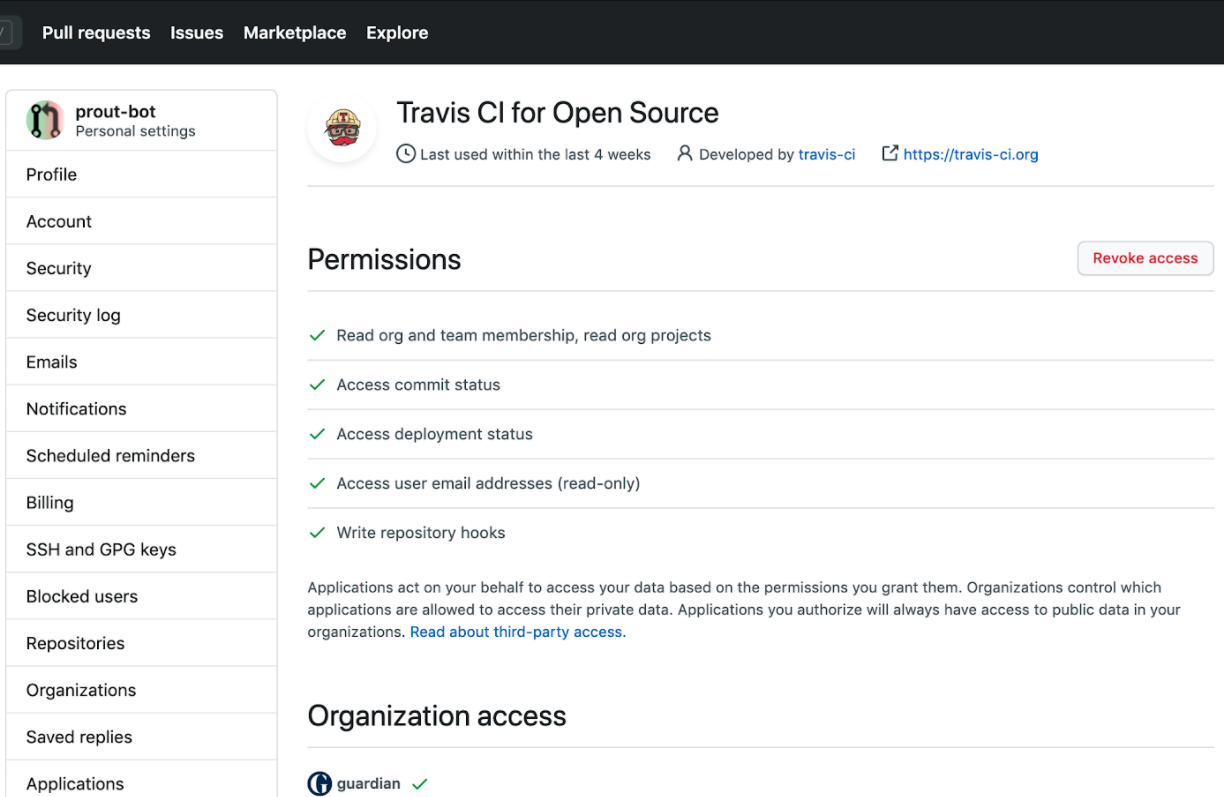The width and height of the screenshot is (1224, 797).
Task: Open Read about third-party access link
Action: click(x=516, y=632)
